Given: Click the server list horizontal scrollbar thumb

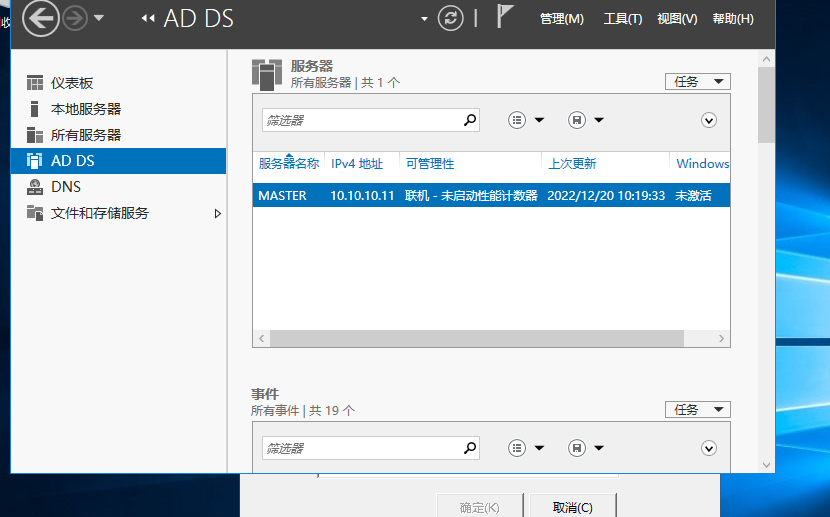Looking at the screenshot, I should (477, 339).
